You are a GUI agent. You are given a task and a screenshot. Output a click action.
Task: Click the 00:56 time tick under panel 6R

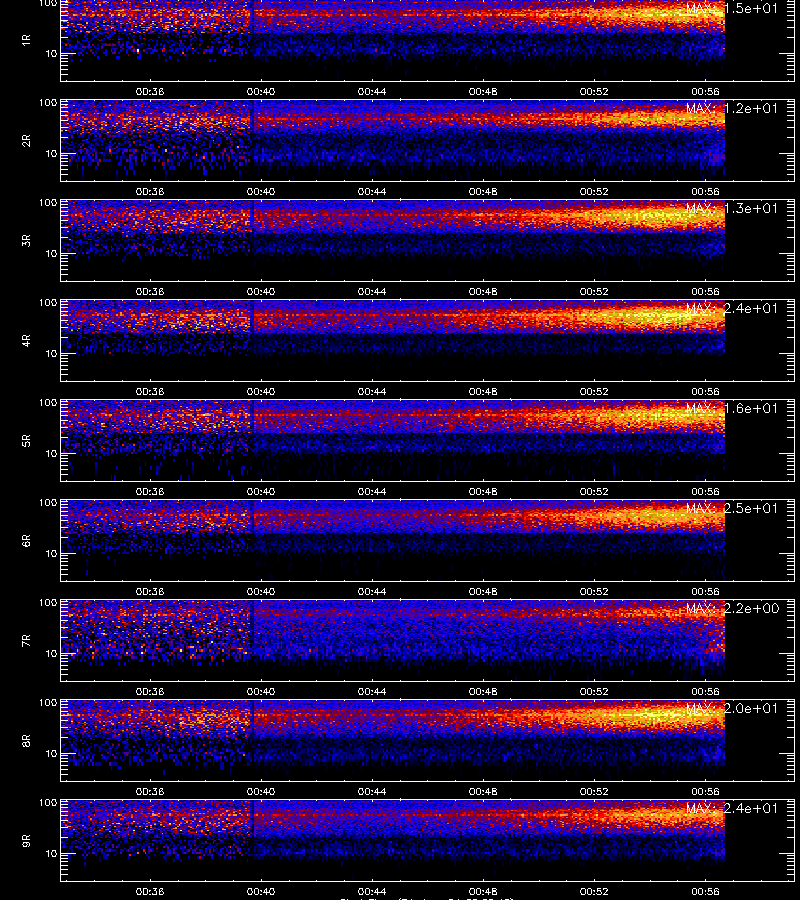coord(705,591)
